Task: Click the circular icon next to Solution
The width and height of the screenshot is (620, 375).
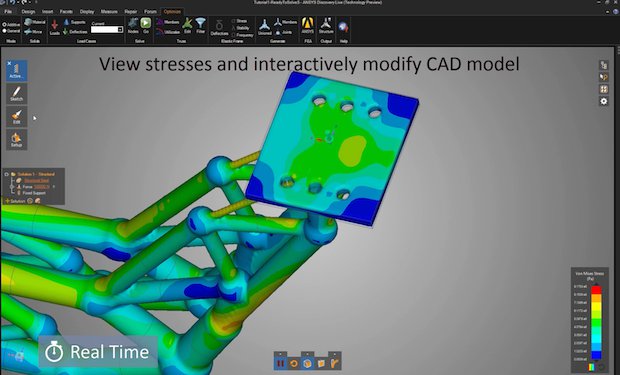Action: (30, 201)
